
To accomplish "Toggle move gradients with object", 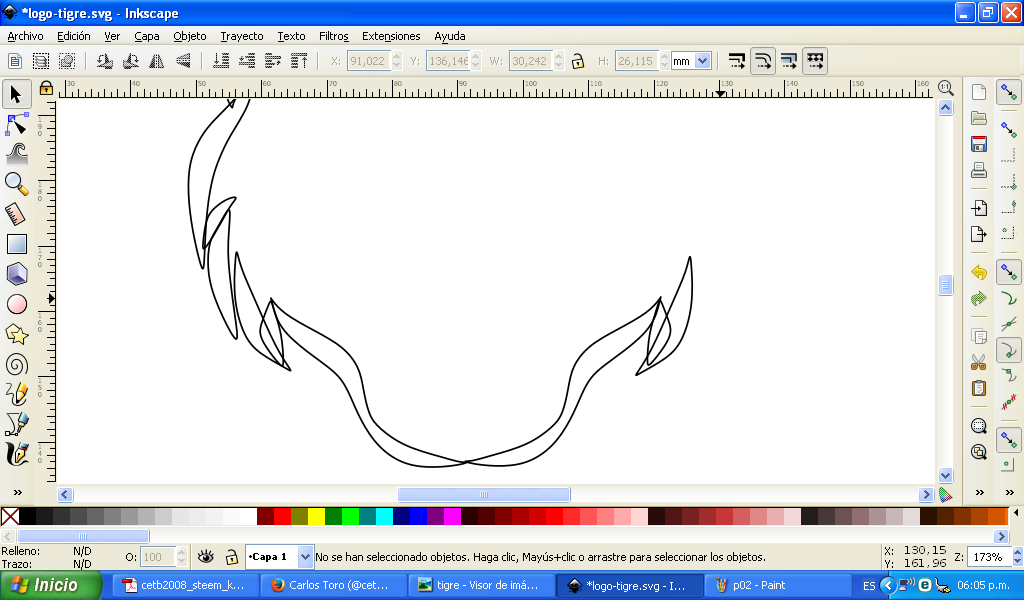I will [789, 61].
